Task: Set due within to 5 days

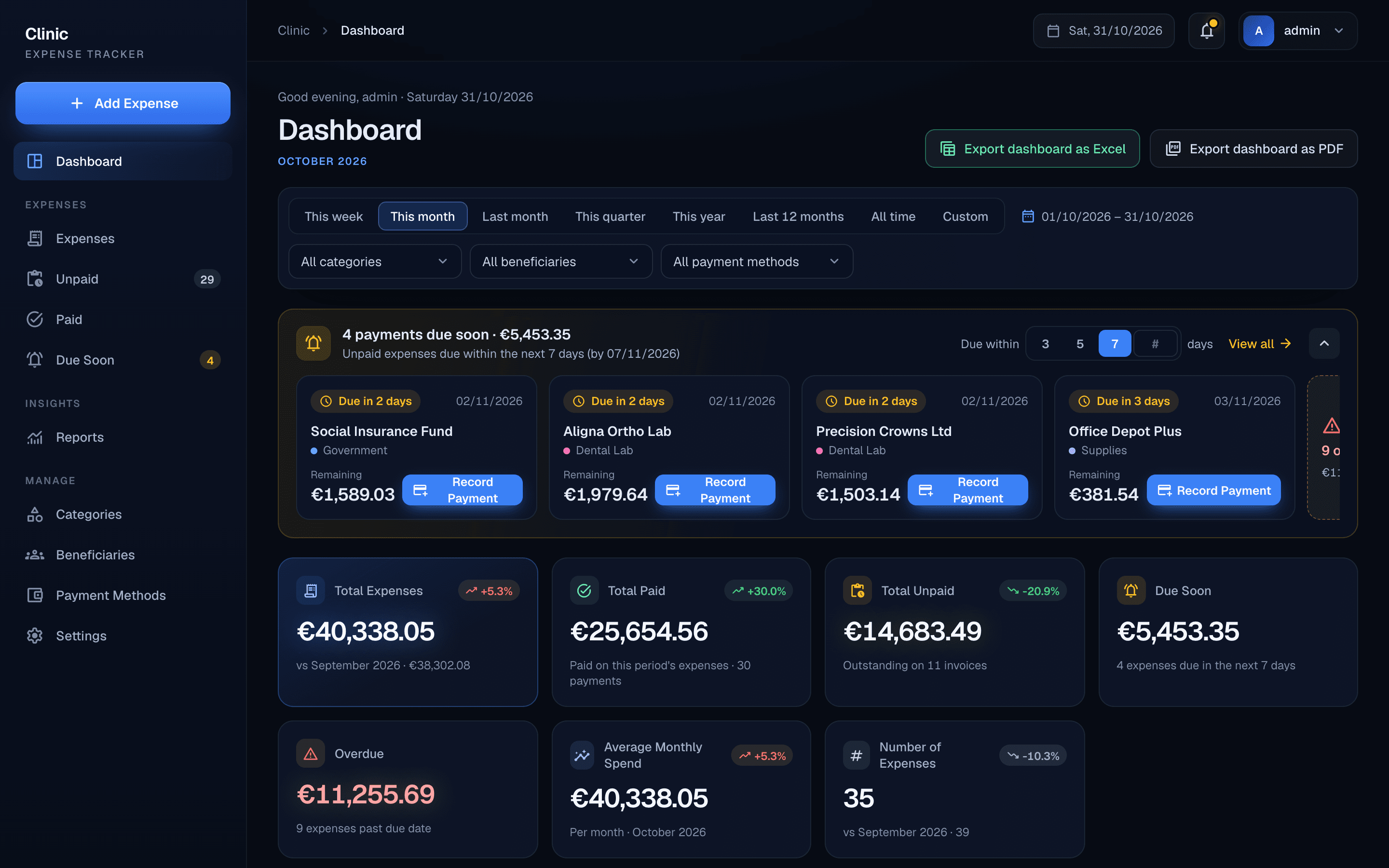Action: click(x=1080, y=344)
